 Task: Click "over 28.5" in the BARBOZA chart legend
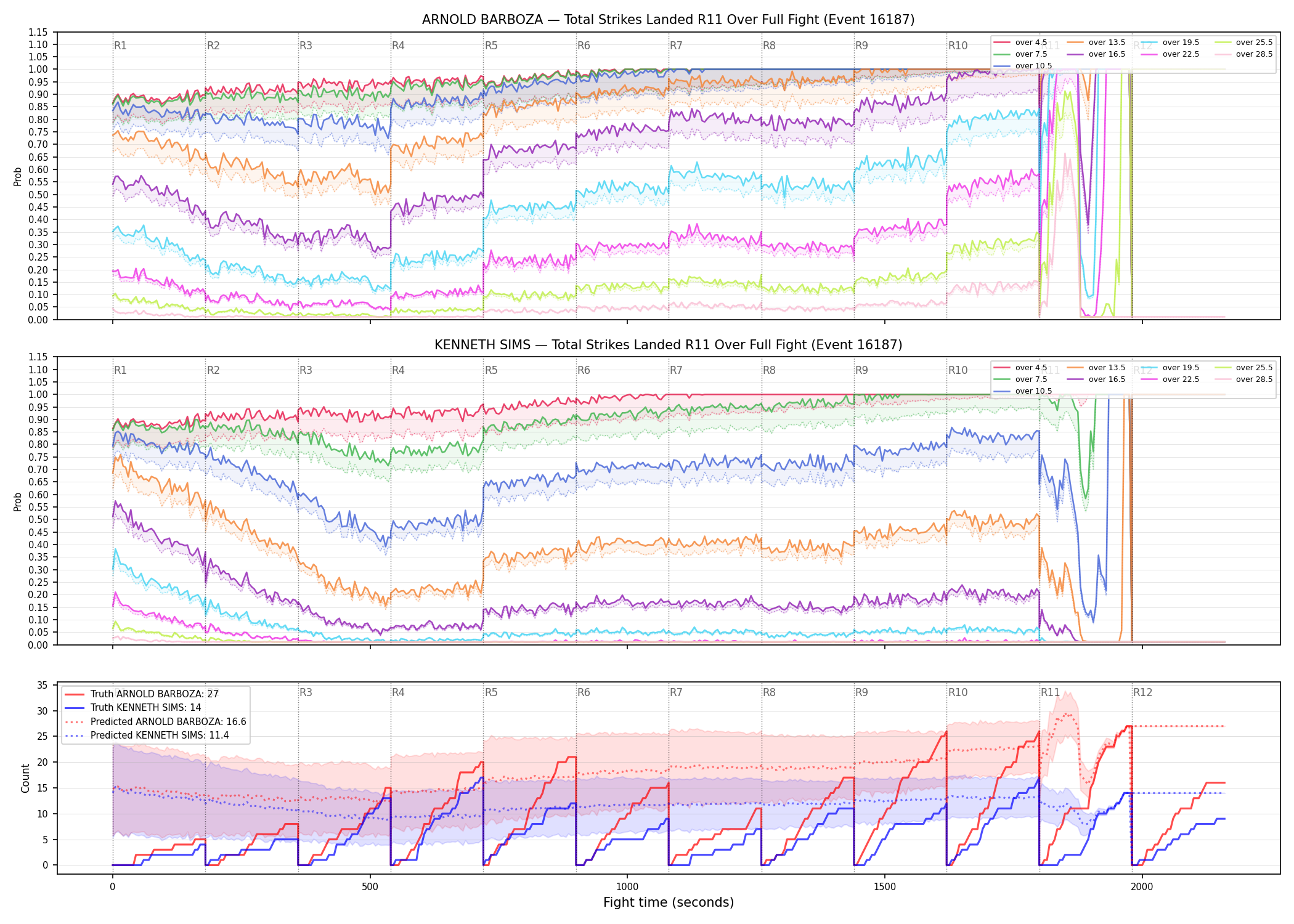pos(1254,54)
